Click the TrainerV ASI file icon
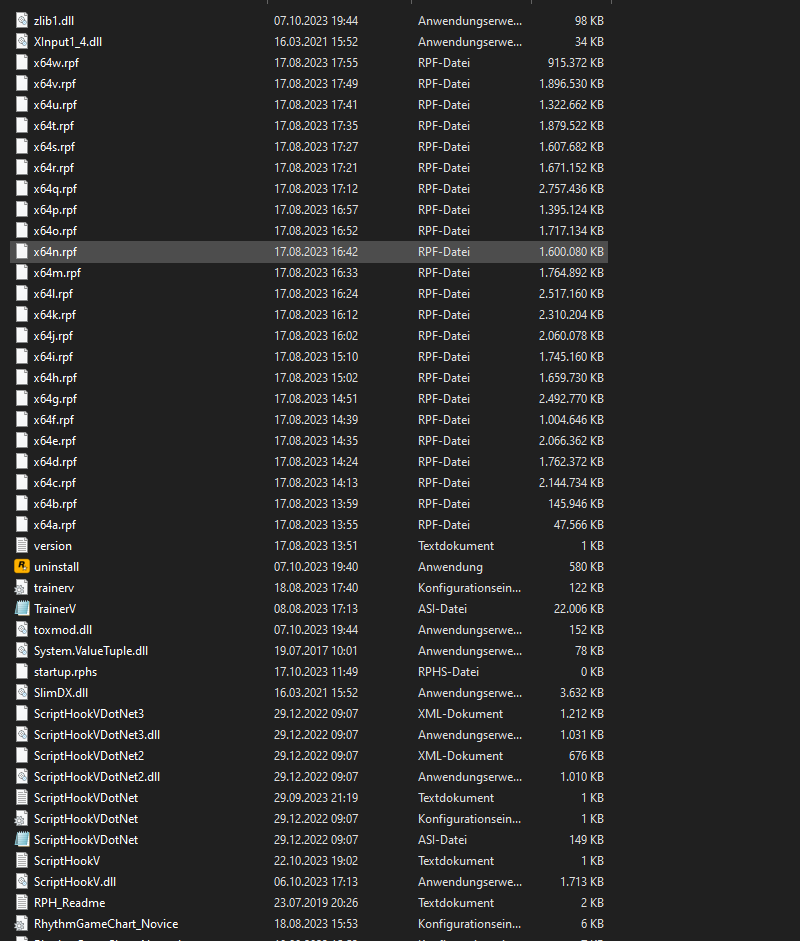This screenshot has height=941, width=800. point(22,609)
